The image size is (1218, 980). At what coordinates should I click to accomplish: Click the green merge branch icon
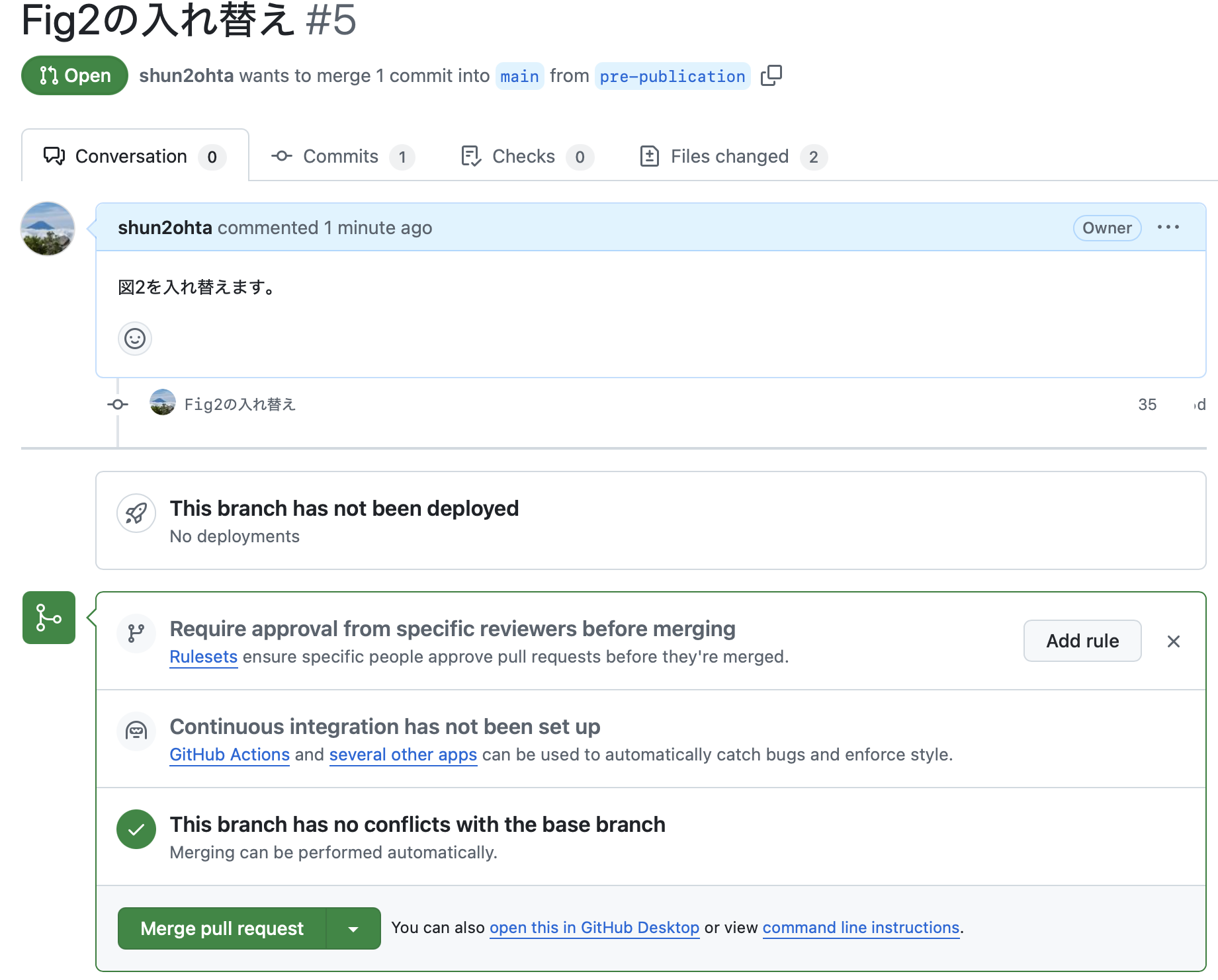[x=49, y=618]
